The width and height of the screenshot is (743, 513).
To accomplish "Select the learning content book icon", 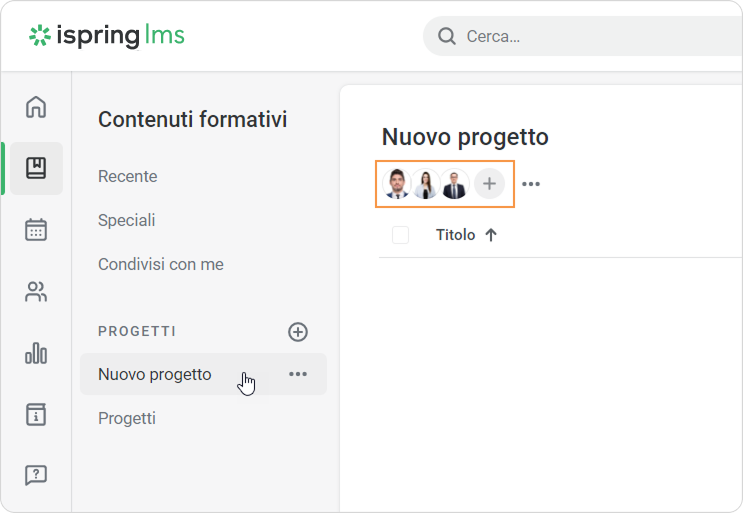I will pos(36,168).
